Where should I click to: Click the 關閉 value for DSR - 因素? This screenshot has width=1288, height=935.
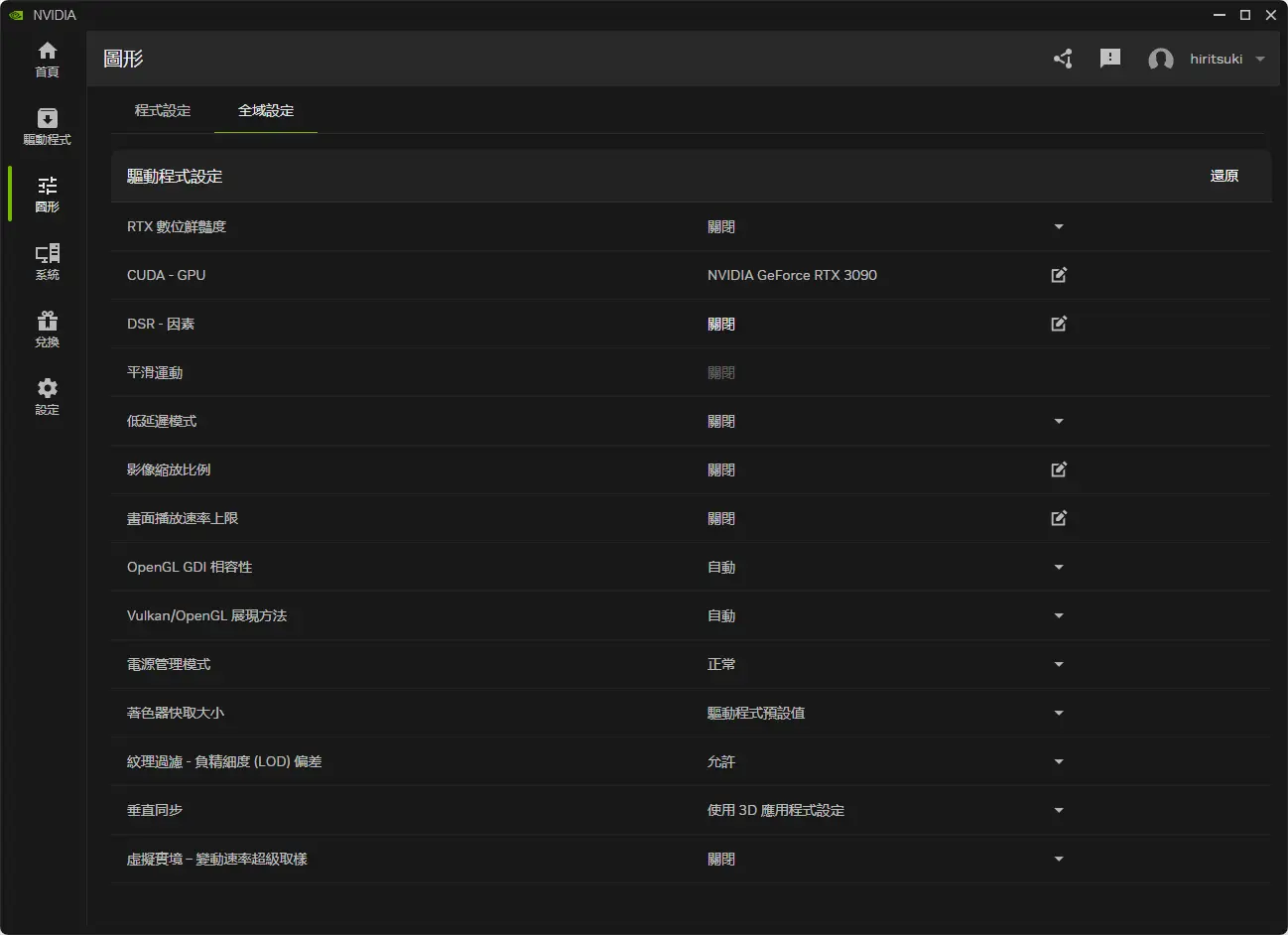tap(721, 324)
